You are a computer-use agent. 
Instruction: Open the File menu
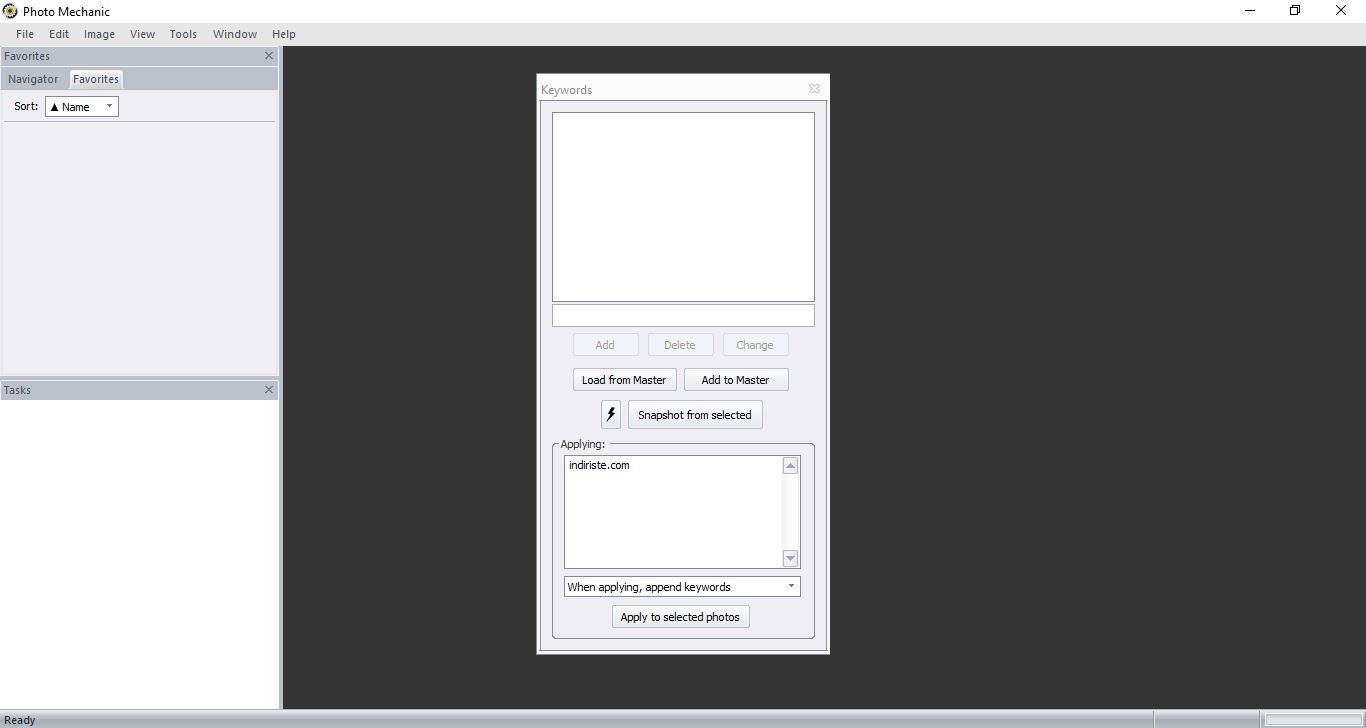point(25,34)
